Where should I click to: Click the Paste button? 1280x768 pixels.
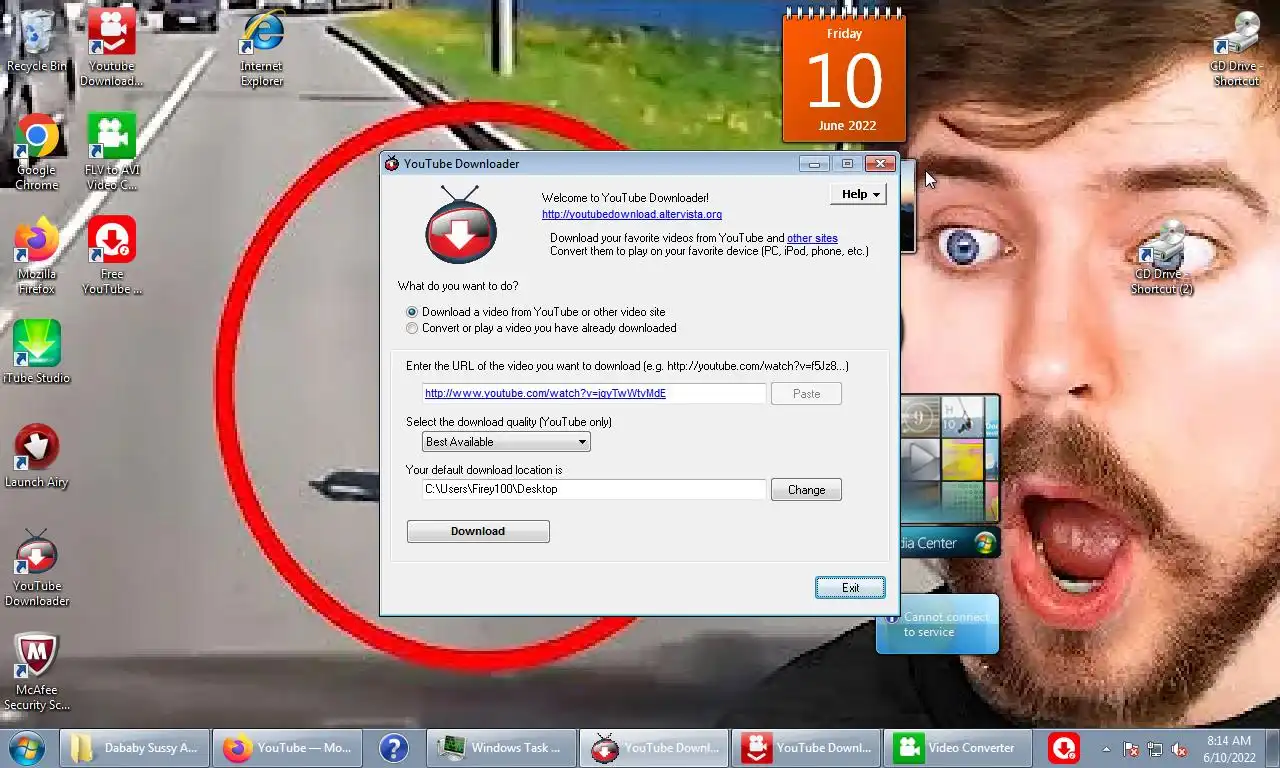[x=806, y=393]
